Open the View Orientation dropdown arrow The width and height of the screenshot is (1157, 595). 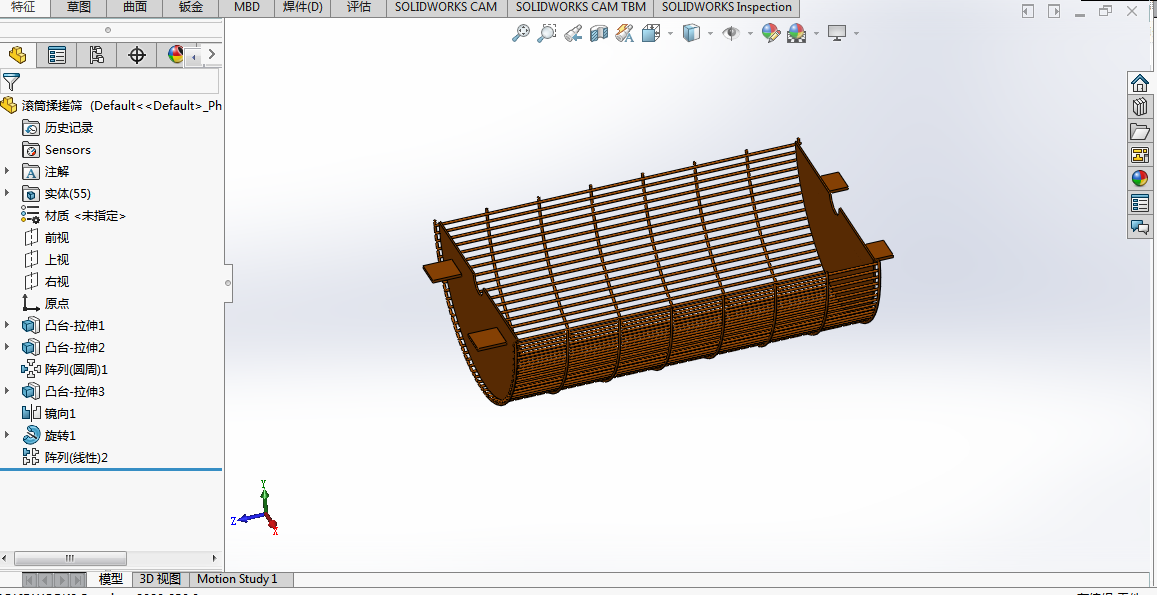click(x=670, y=33)
